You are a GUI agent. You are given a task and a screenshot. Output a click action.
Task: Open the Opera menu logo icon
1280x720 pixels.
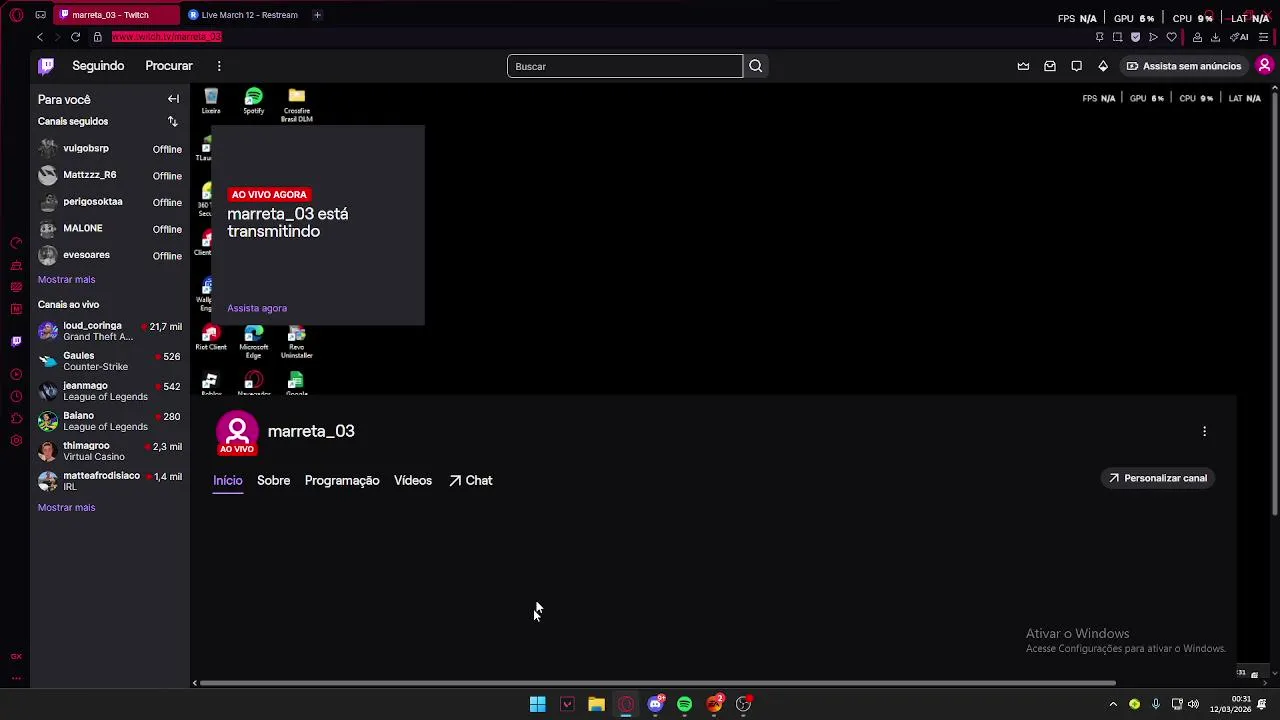coord(16,15)
